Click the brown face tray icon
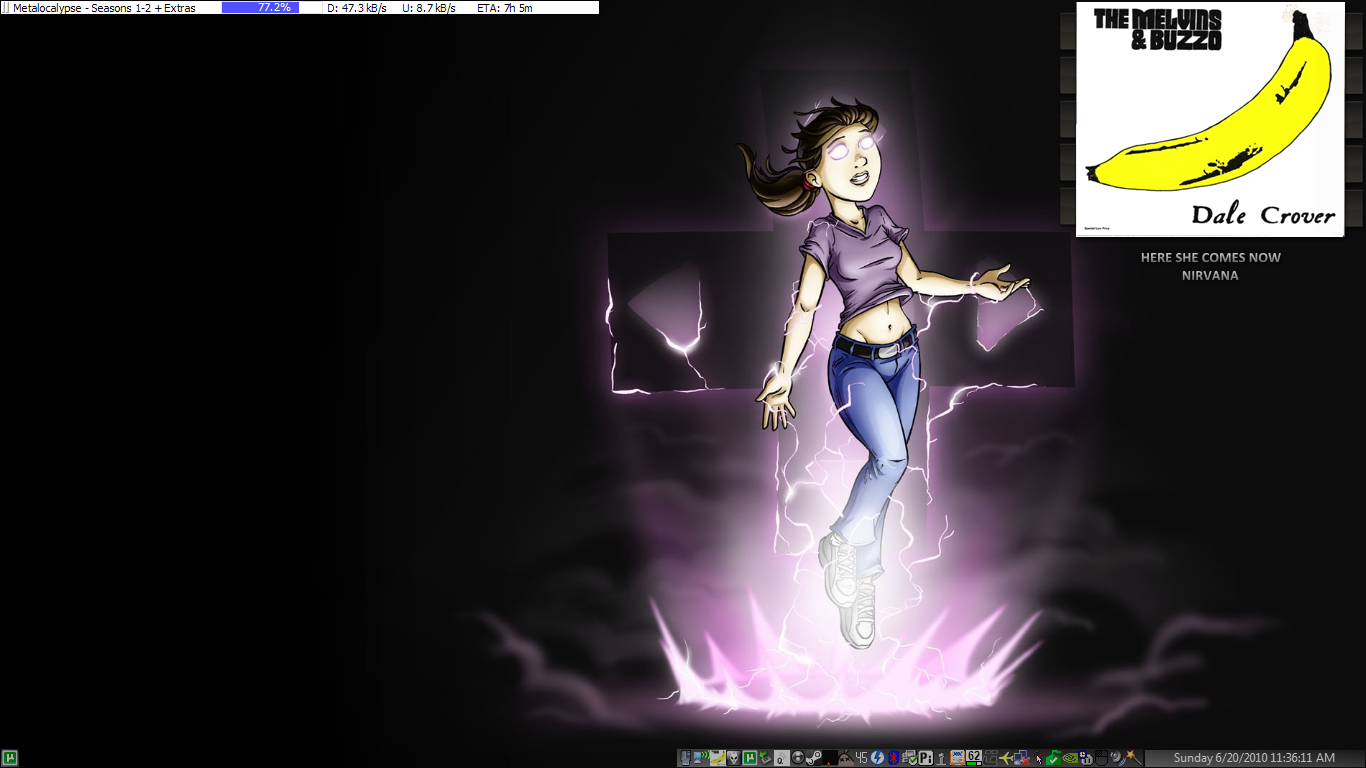The width and height of the screenshot is (1366, 768). 845,758
